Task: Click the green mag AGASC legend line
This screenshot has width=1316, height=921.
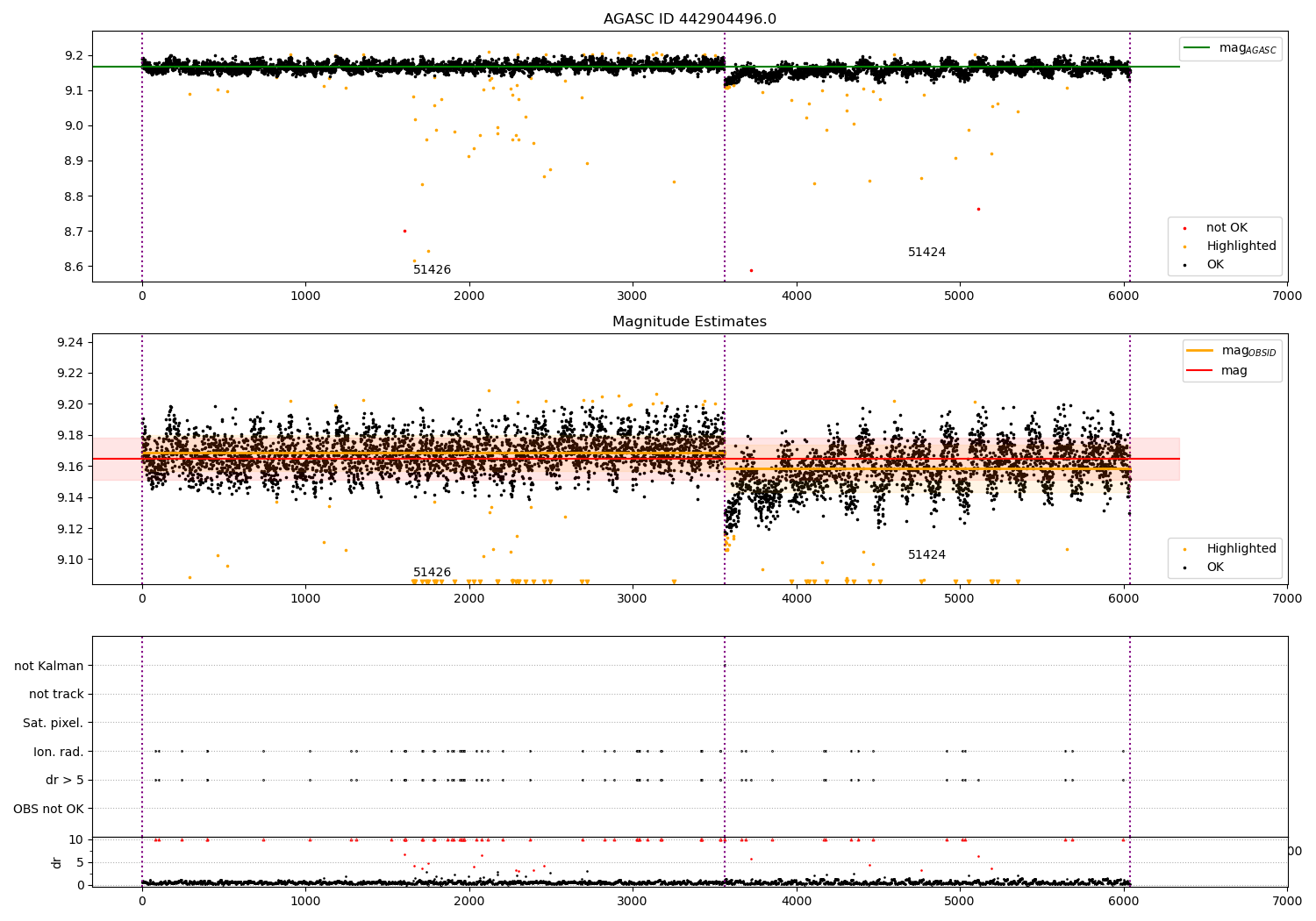Action: pos(1197,47)
